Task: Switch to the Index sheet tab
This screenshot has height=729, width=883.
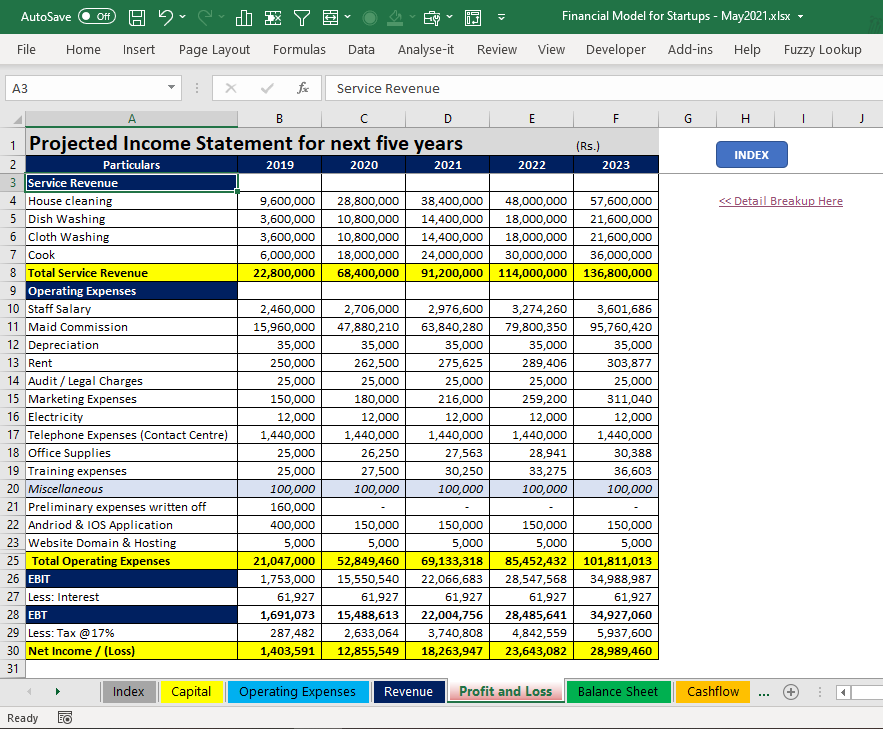Action: (128, 692)
